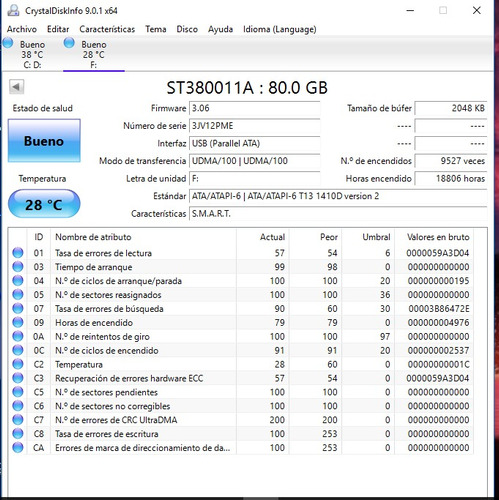Click raw value 00000004976
Viewport: 499px width, 500px height.
438,322
